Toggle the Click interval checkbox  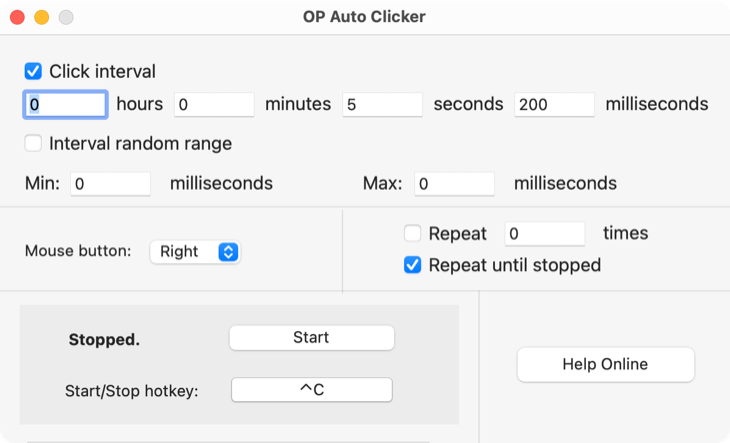click(x=33, y=72)
